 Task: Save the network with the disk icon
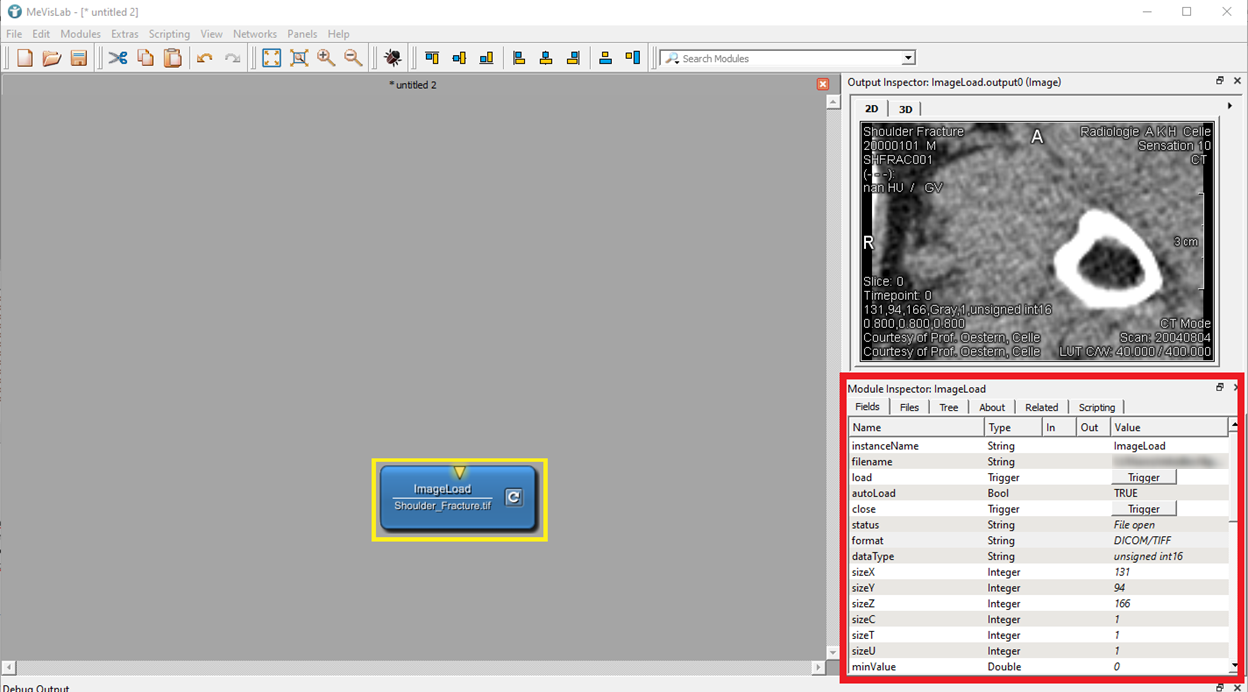click(x=79, y=58)
